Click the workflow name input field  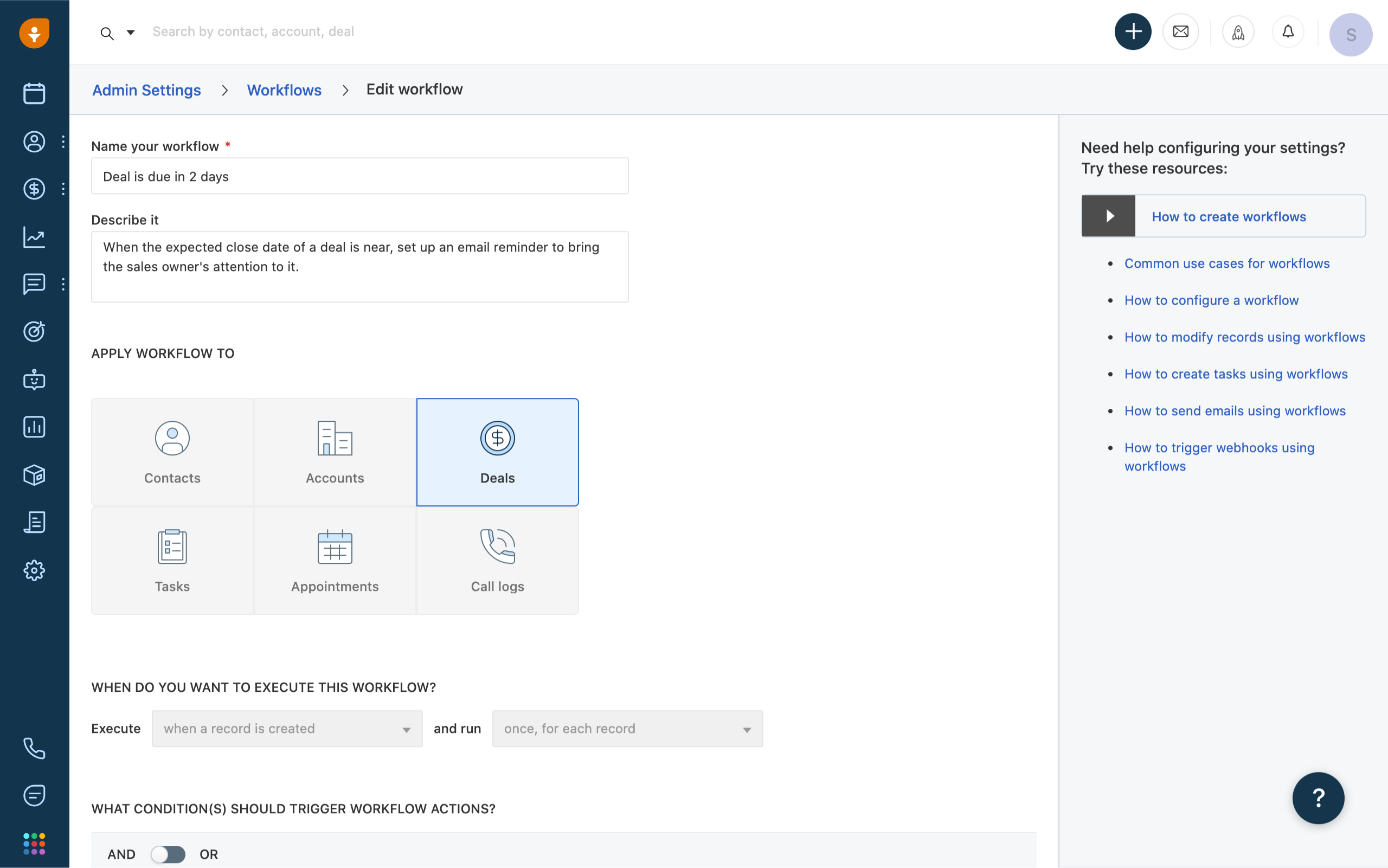(360, 176)
